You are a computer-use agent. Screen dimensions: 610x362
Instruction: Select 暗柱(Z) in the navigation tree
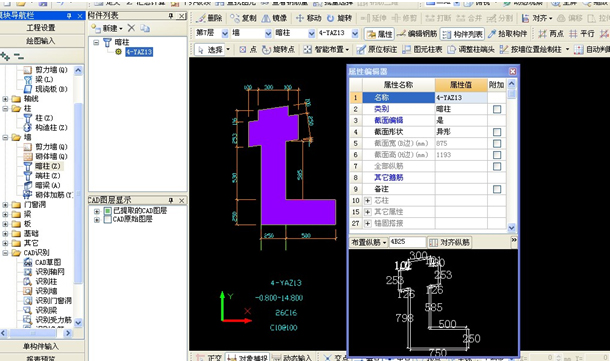coord(48,166)
